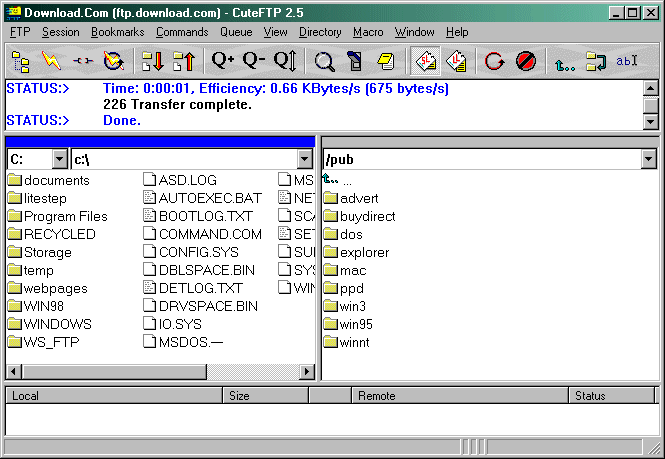Screen dimensions: 665x459
Task: Click the Refresh circular arrow icon
Action: 494,62
